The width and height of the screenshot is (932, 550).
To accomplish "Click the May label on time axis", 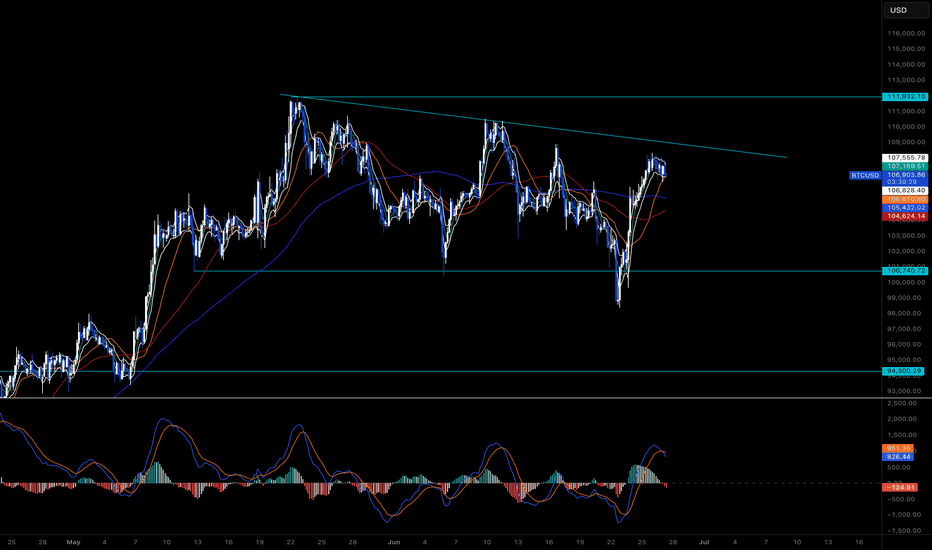I will click(73, 542).
